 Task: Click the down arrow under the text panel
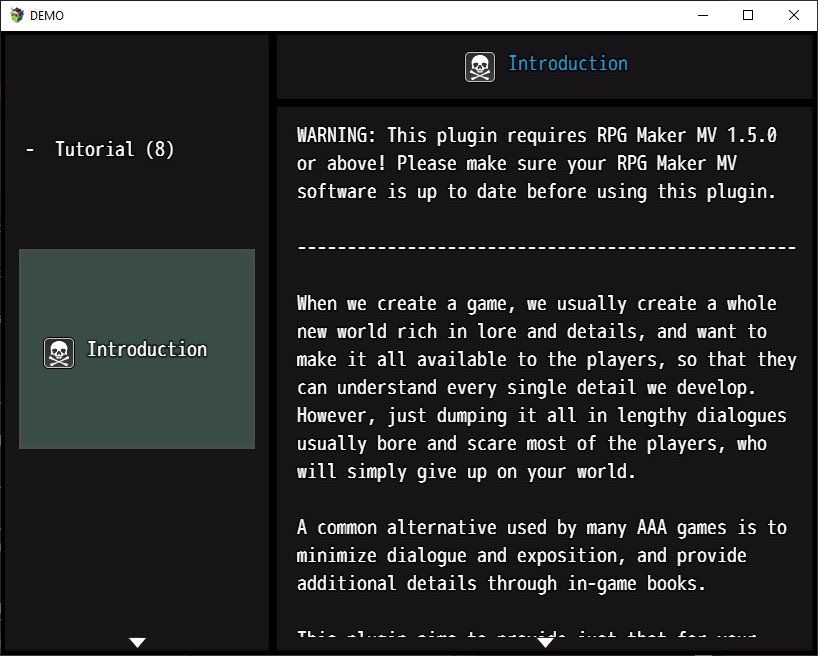point(545,642)
